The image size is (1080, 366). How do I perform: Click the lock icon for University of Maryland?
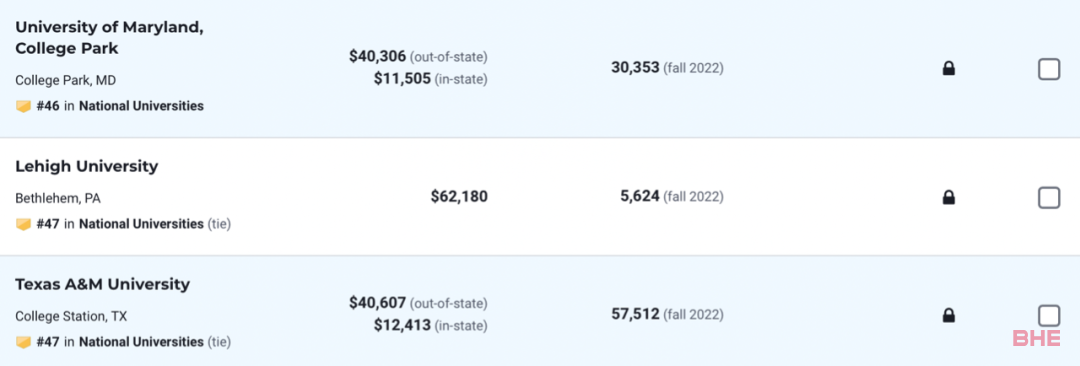[x=948, y=68]
